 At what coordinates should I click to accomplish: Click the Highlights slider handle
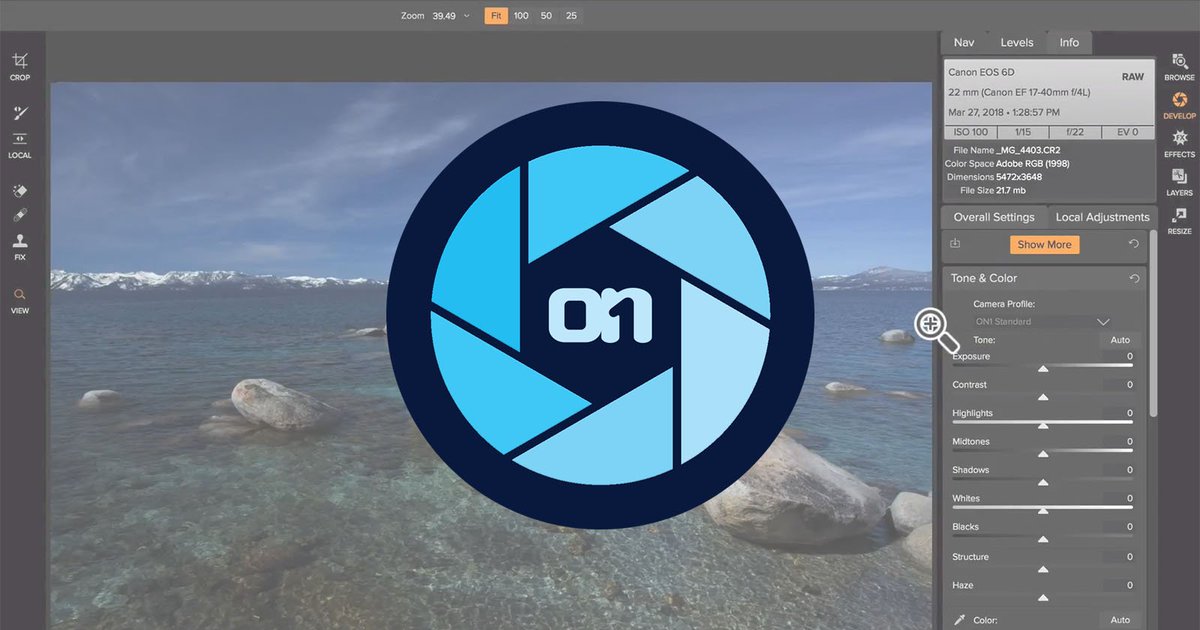(1043, 426)
